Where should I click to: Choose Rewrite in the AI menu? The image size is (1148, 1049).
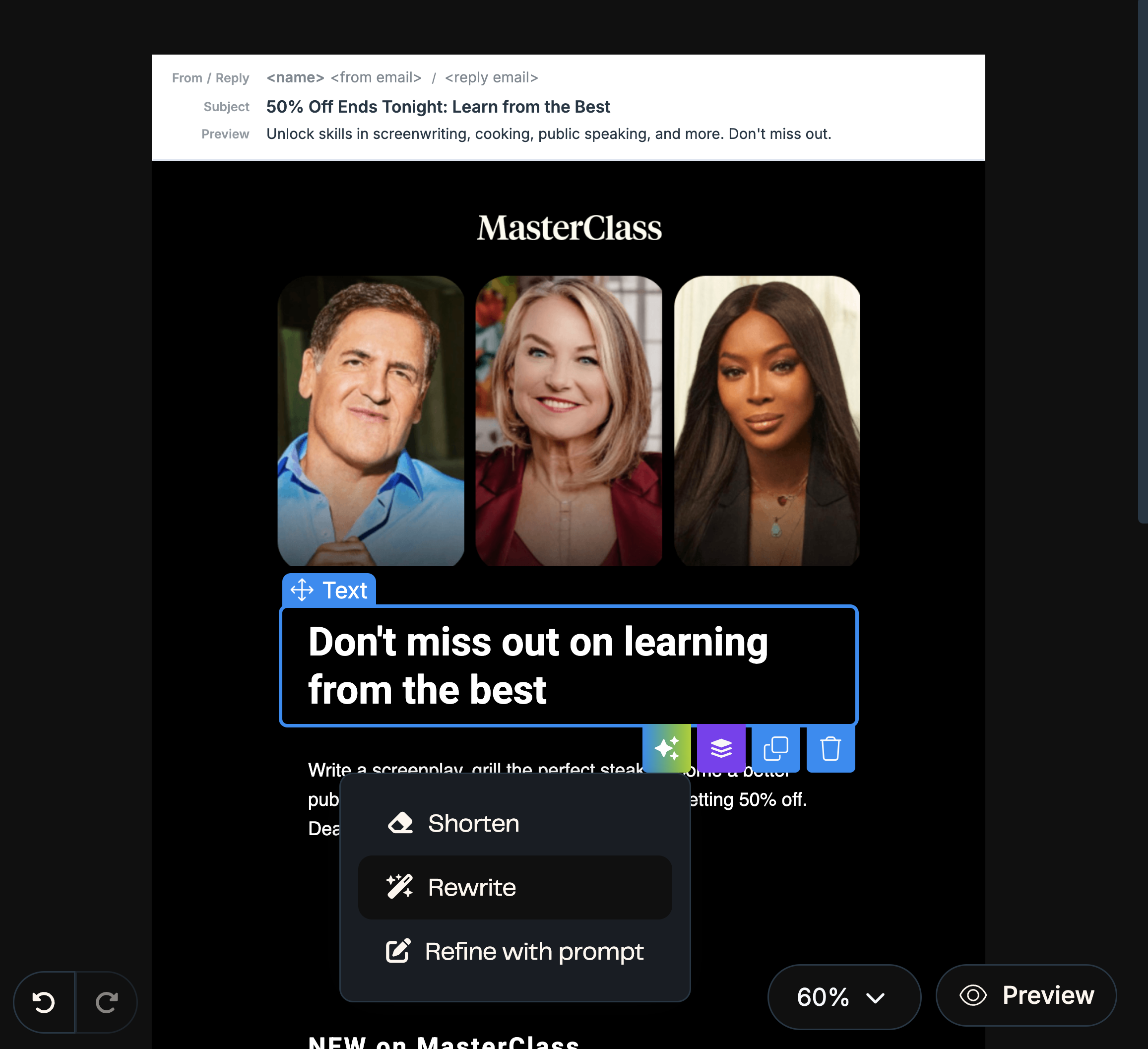(x=515, y=887)
